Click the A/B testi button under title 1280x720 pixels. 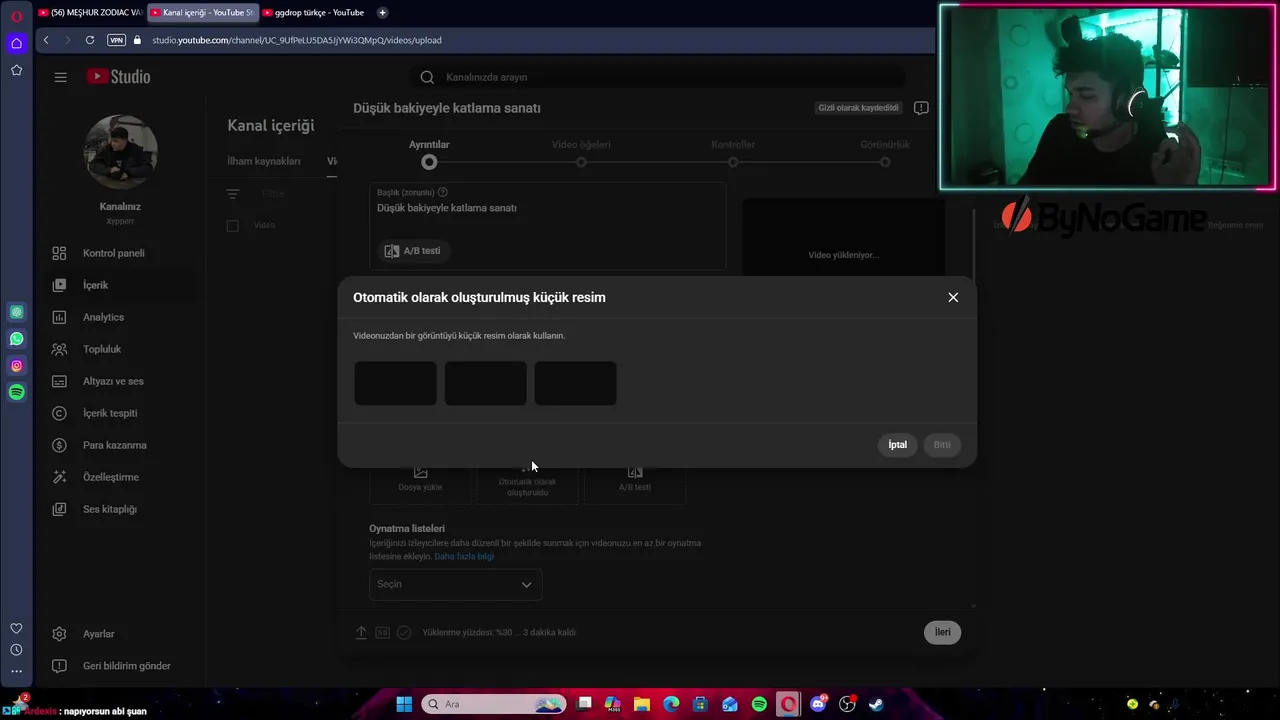(413, 251)
